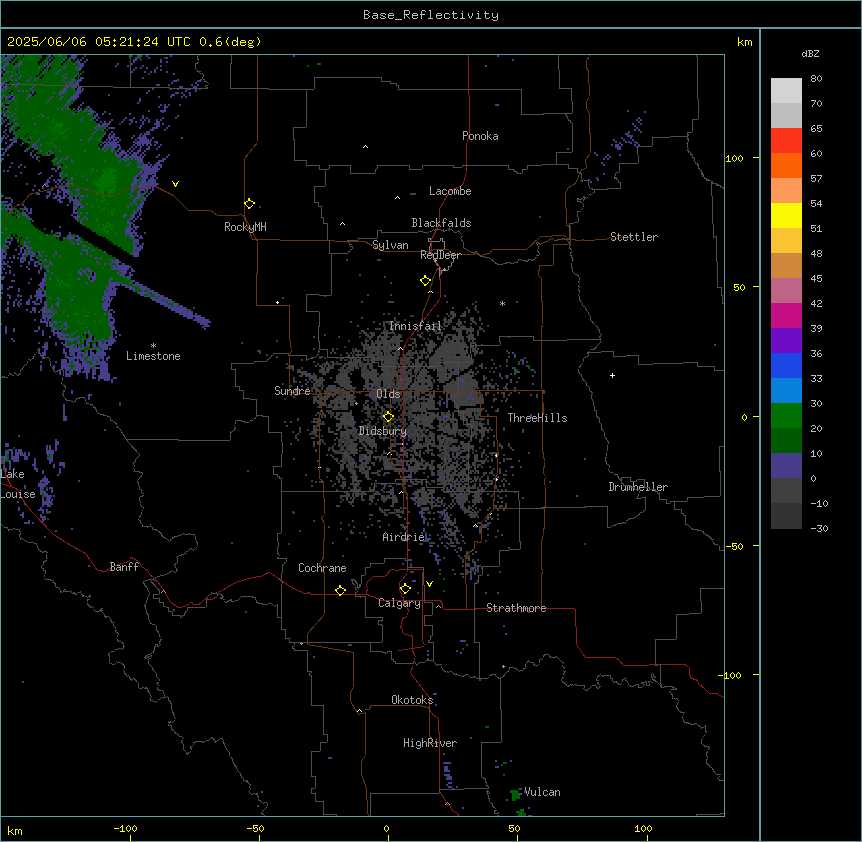Select the brown 48-45 dBZ legend swatch
Viewport: 862px width, 842px height.
pyautogui.click(x=786, y=265)
